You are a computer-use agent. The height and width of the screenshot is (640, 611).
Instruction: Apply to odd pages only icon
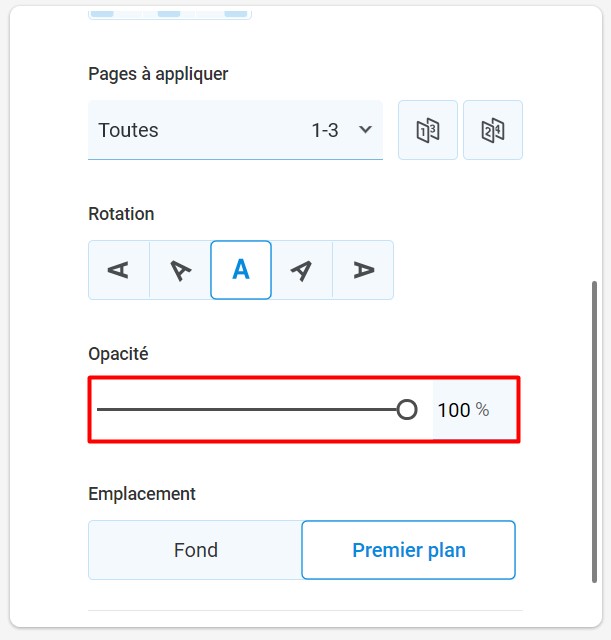(428, 130)
